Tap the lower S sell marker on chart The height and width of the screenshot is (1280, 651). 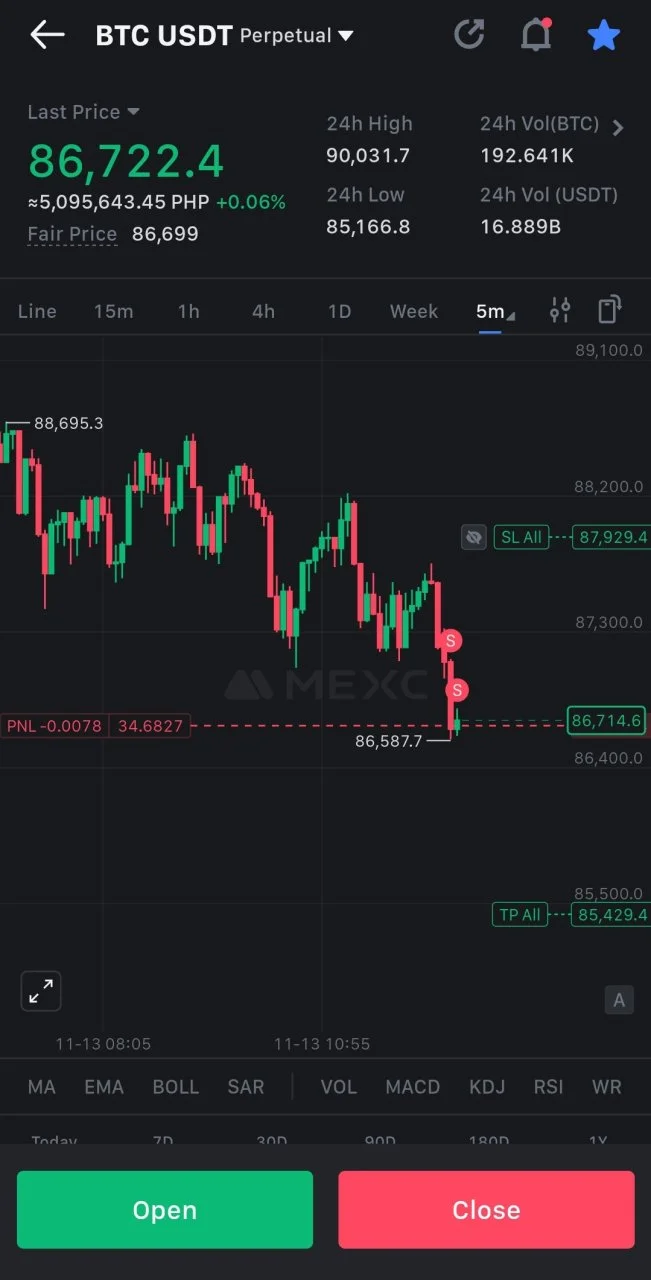[x=457, y=689]
